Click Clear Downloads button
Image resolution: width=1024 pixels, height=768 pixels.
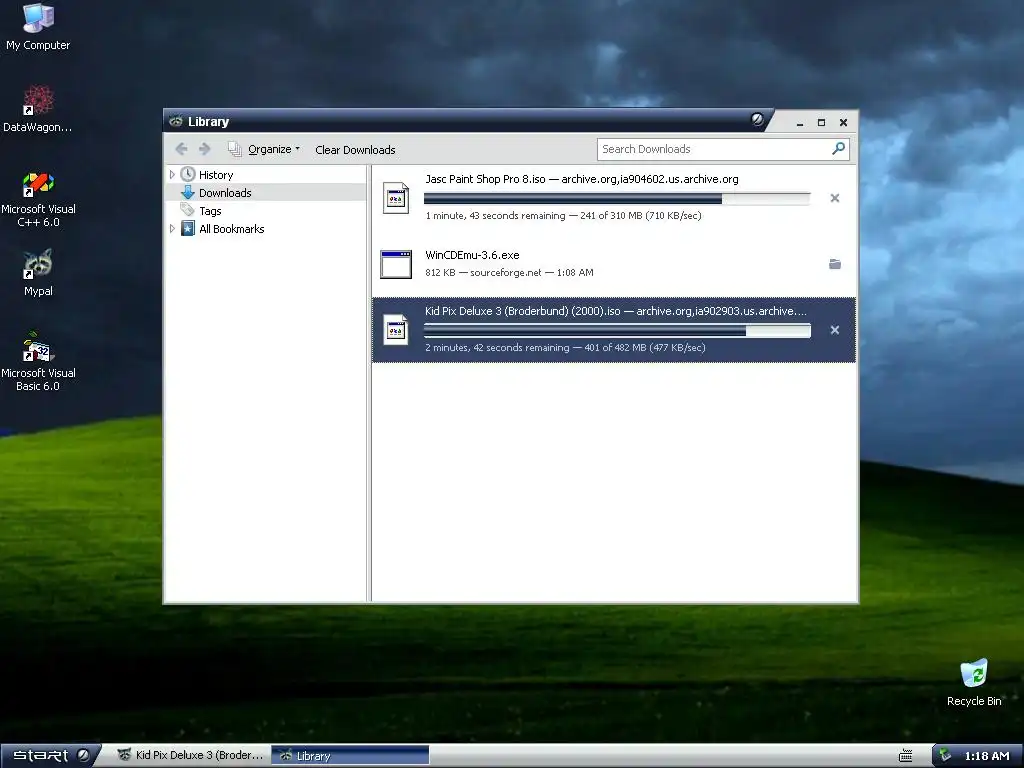tap(355, 150)
